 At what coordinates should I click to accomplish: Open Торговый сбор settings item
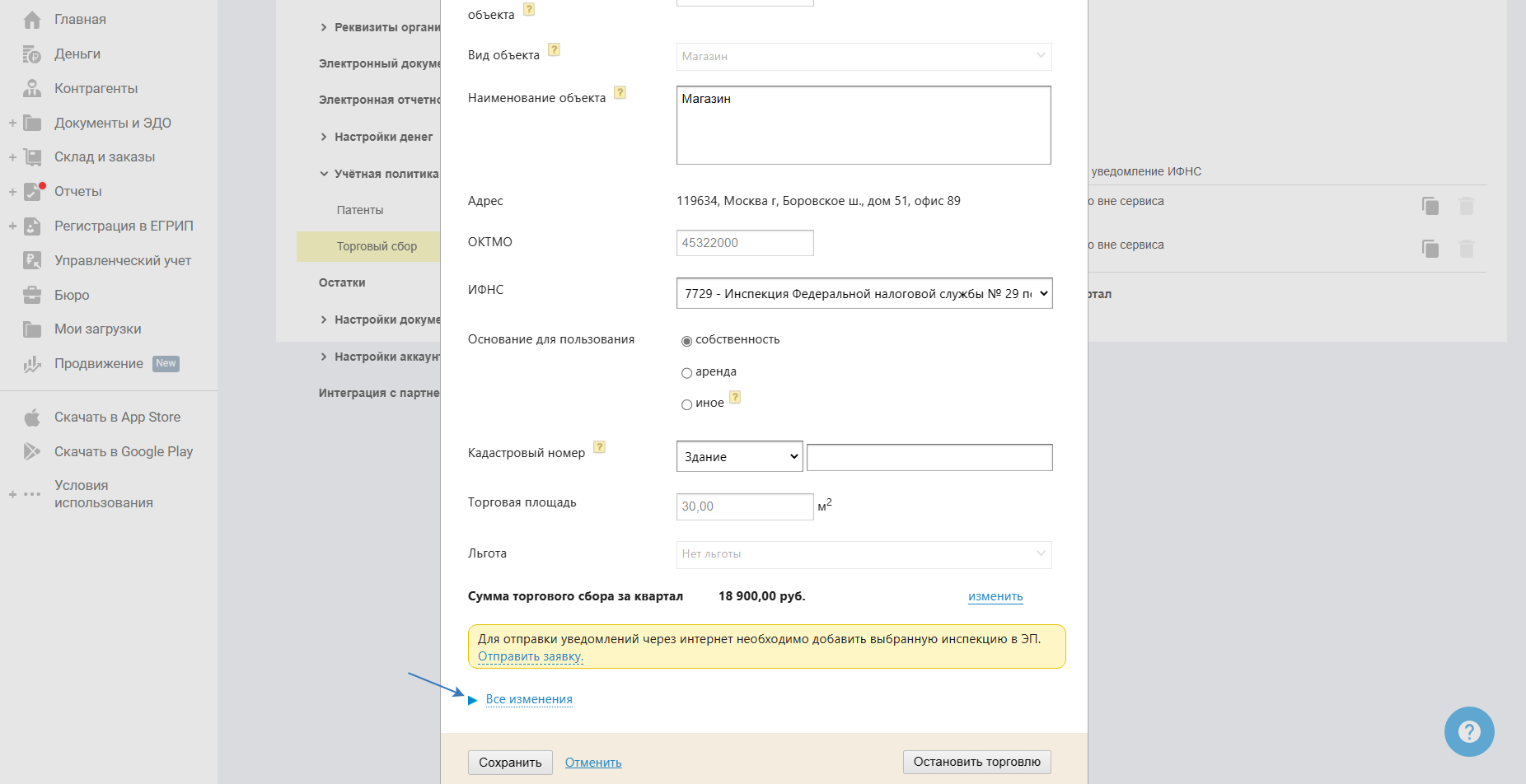pos(377,246)
